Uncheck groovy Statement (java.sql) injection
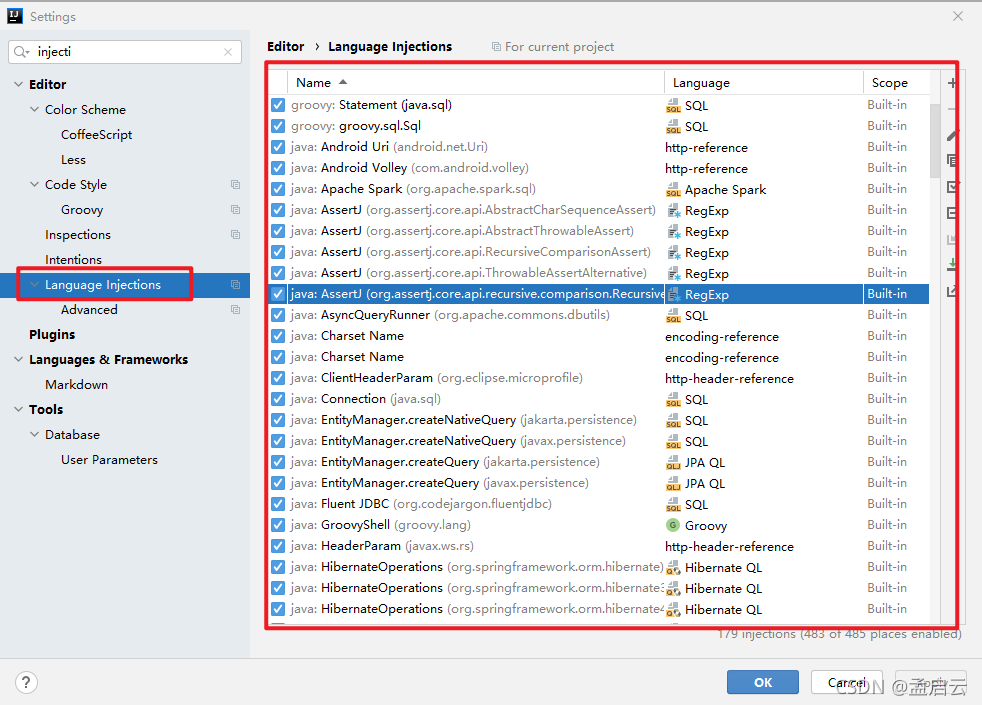 coord(278,105)
